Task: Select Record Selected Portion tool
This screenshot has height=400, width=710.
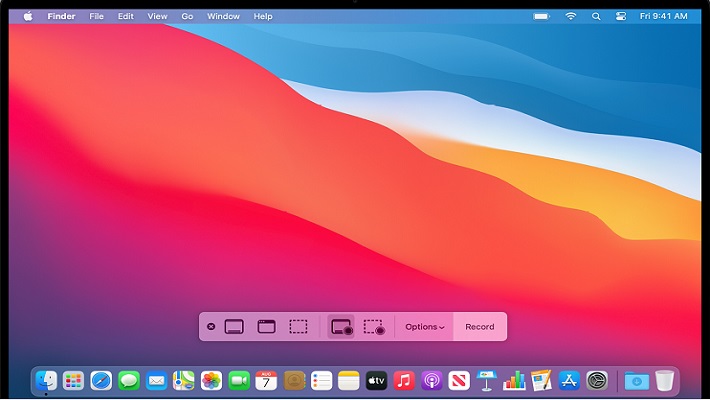Action: tap(374, 327)
